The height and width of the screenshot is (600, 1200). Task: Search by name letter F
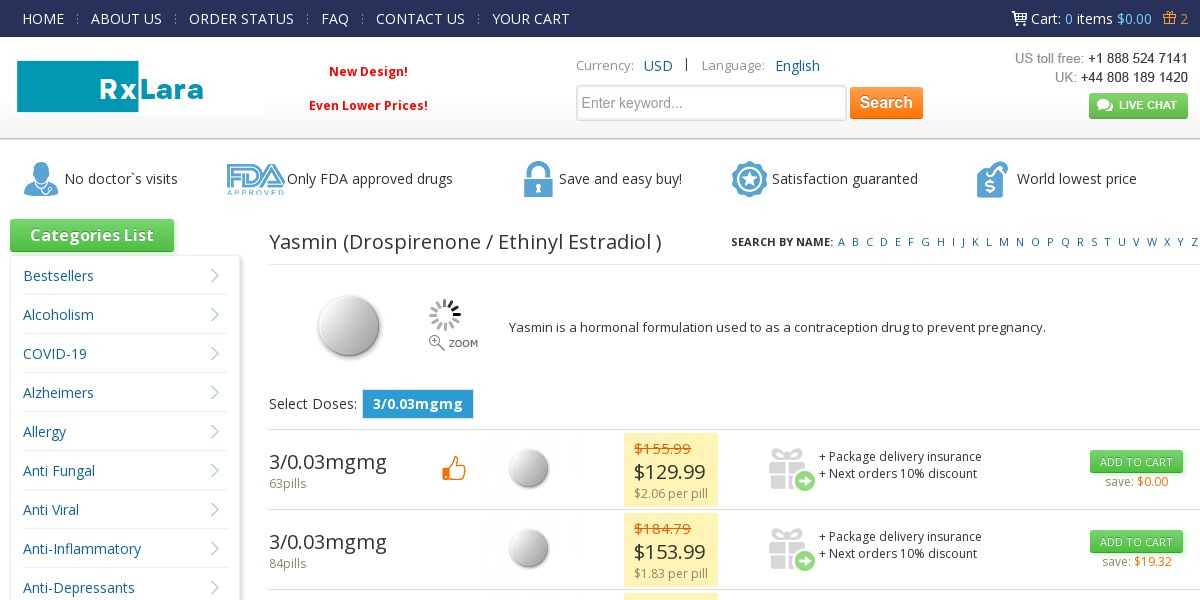pos(912,242)
